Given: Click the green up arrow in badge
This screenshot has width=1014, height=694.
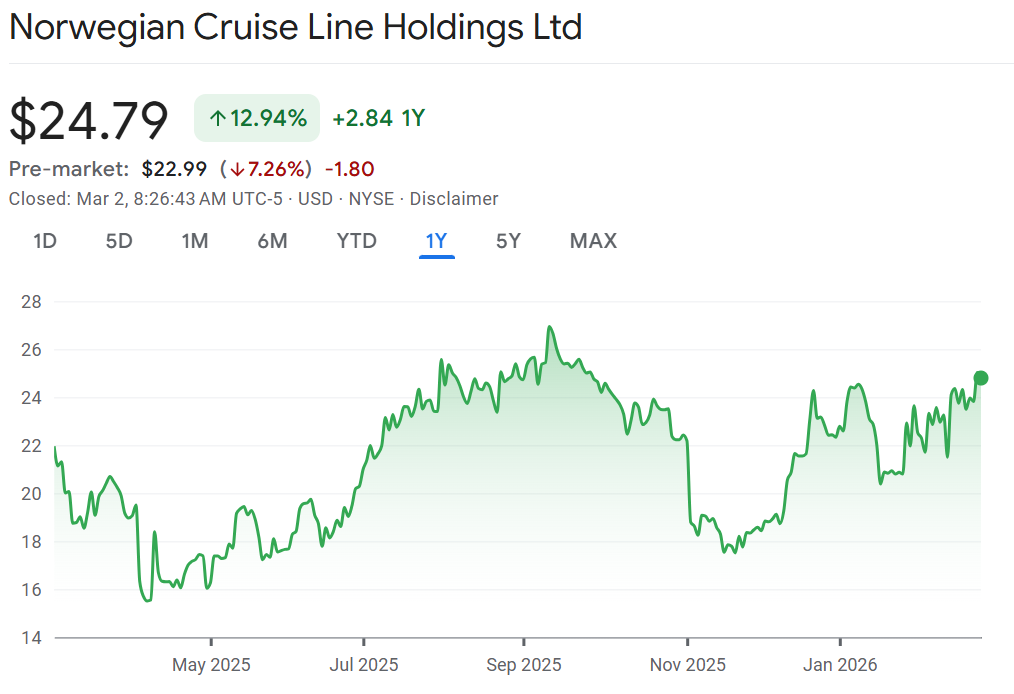Looking at the screenshot, I should click(217, 119).
